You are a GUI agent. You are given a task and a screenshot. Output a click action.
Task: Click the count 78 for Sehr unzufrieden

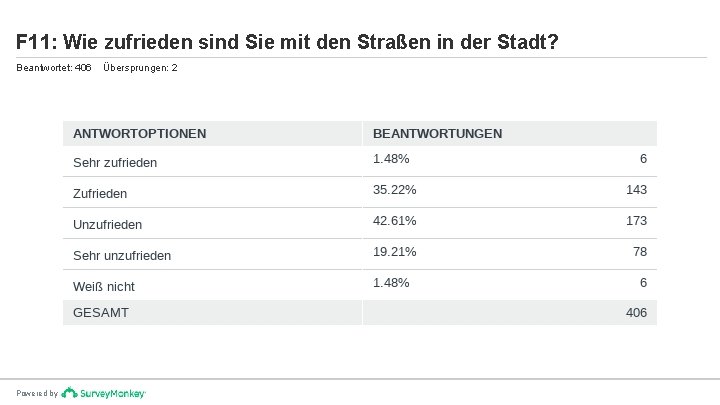point(640,252)
